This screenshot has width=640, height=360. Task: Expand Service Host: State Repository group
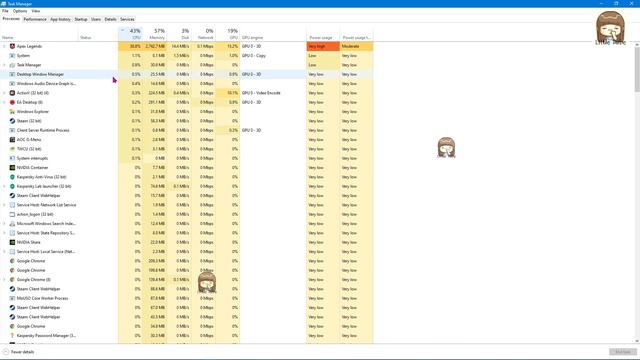4,233
